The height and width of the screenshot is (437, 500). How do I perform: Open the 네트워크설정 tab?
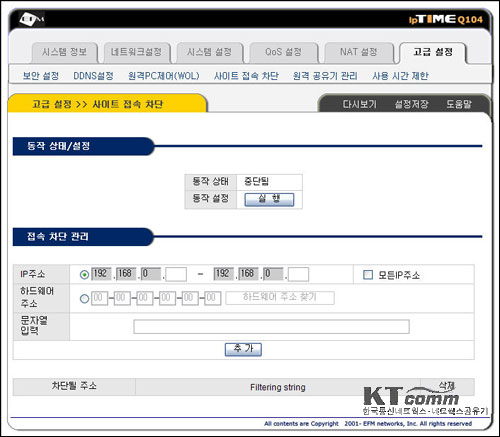tap(136, 52)
